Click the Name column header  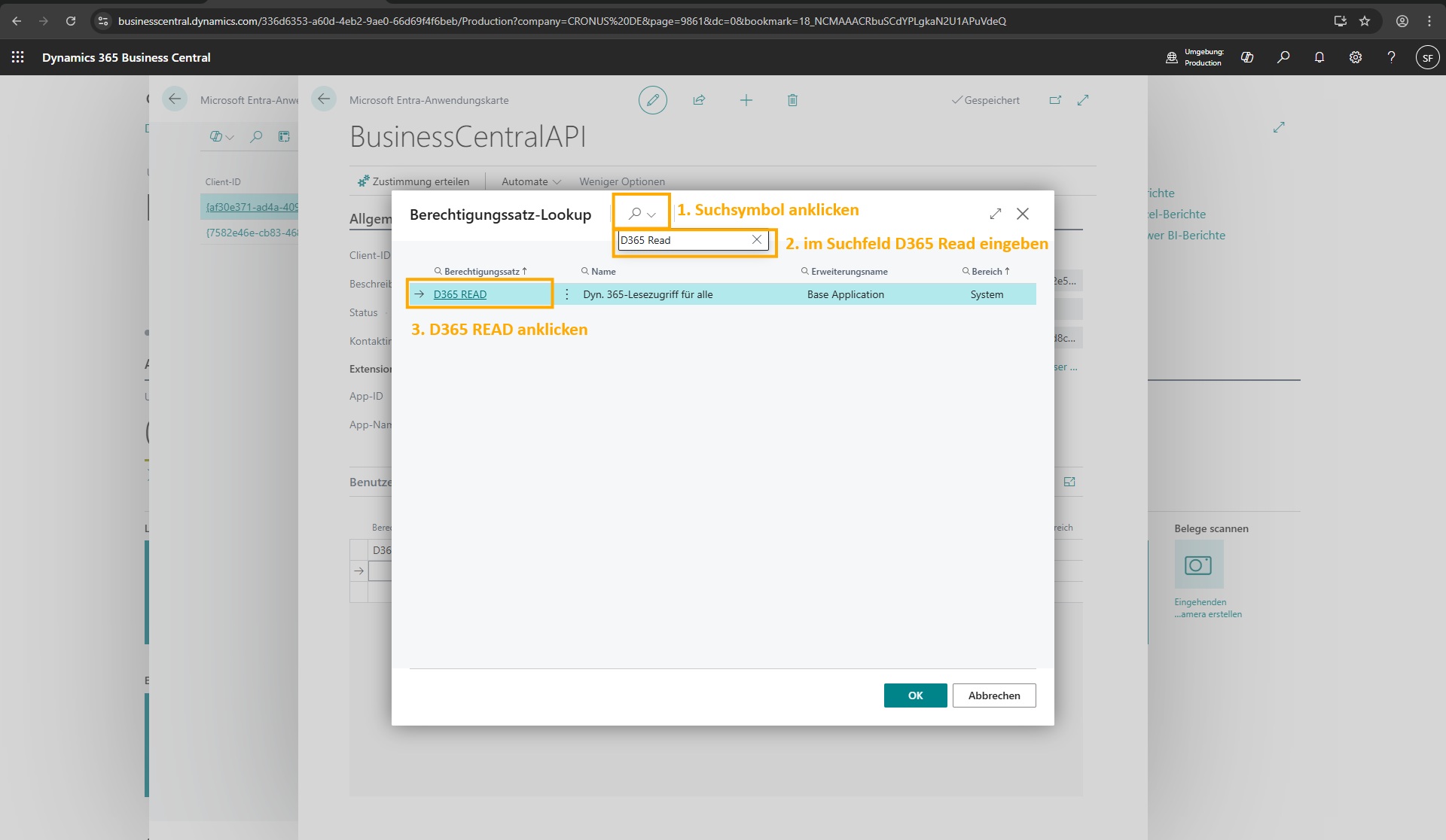599,272
